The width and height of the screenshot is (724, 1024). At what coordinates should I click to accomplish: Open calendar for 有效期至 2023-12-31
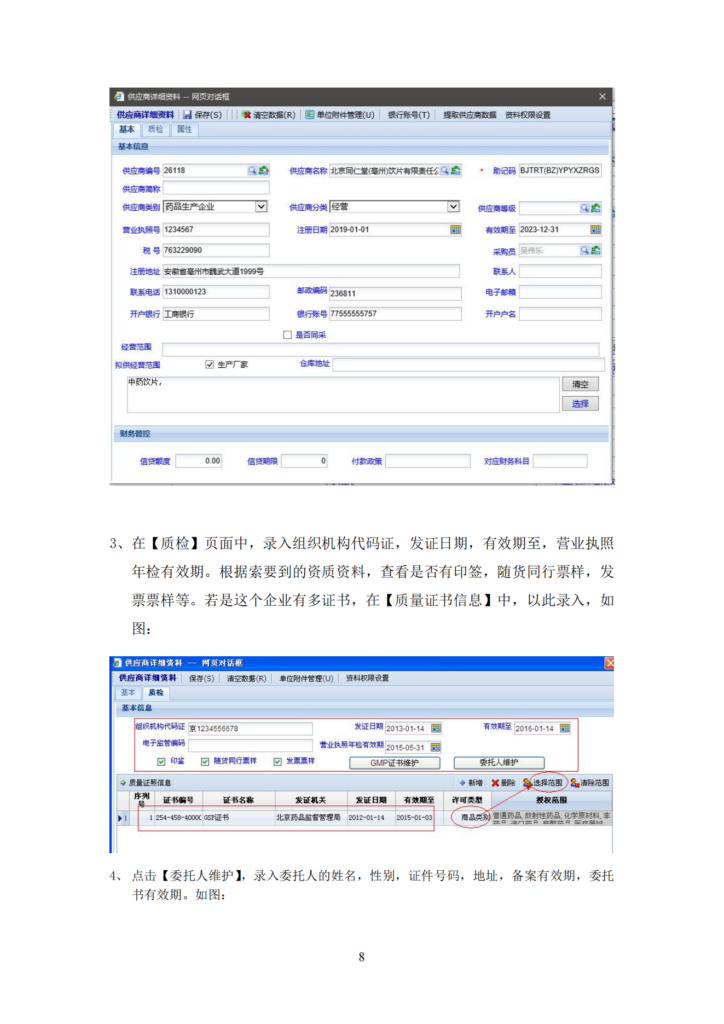(595, 230)
